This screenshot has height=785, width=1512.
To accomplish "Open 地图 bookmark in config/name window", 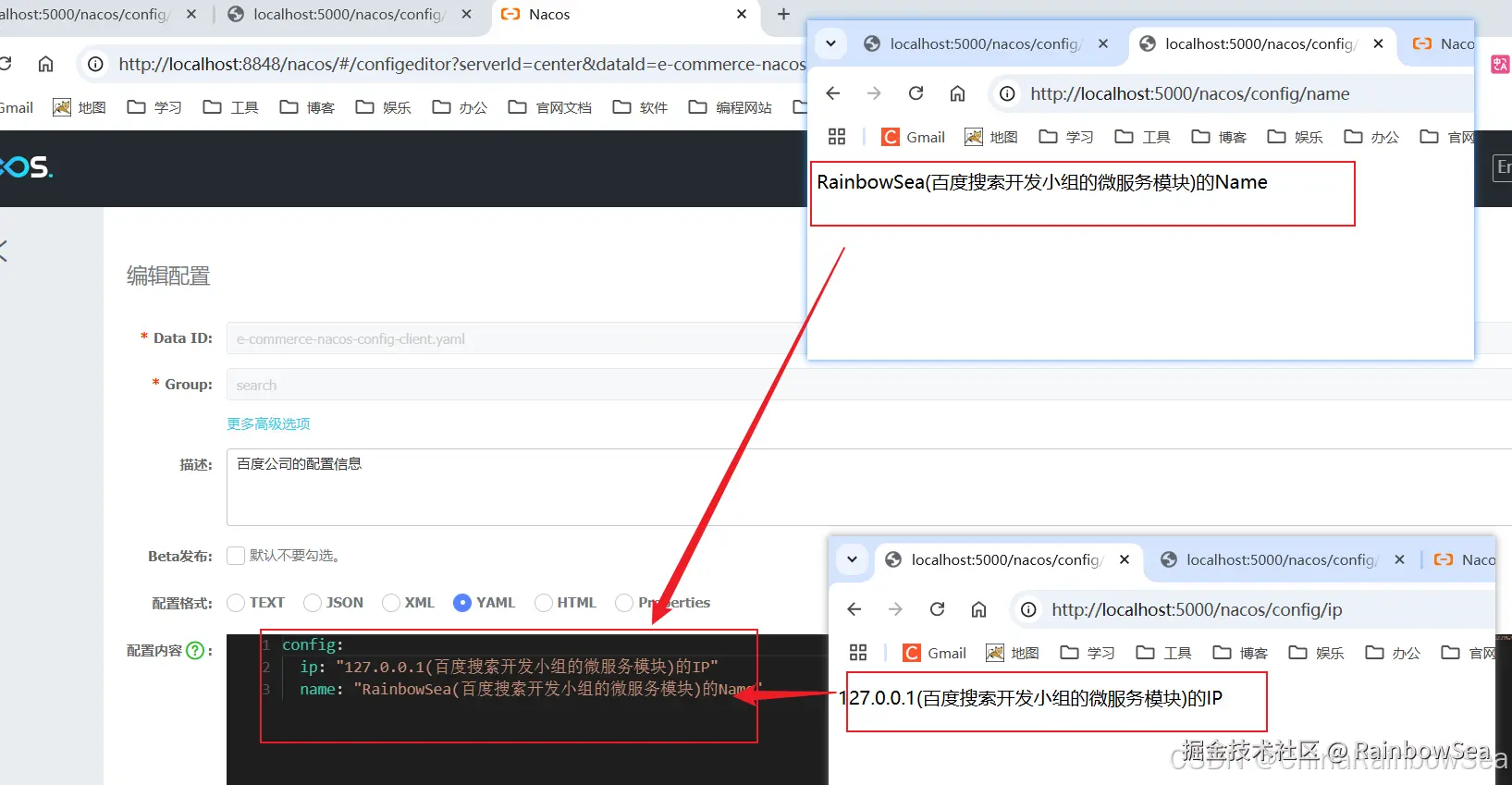I will (x=991, y=137).
